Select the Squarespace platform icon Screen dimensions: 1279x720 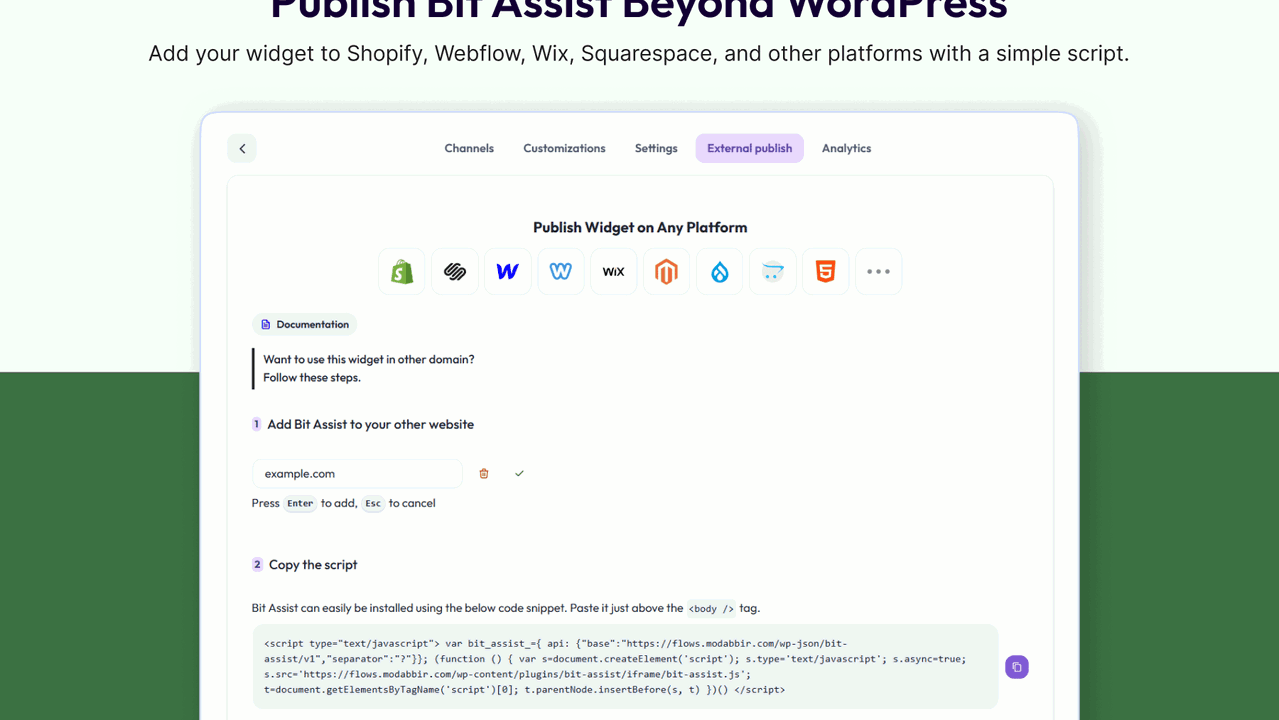(455, 272)
